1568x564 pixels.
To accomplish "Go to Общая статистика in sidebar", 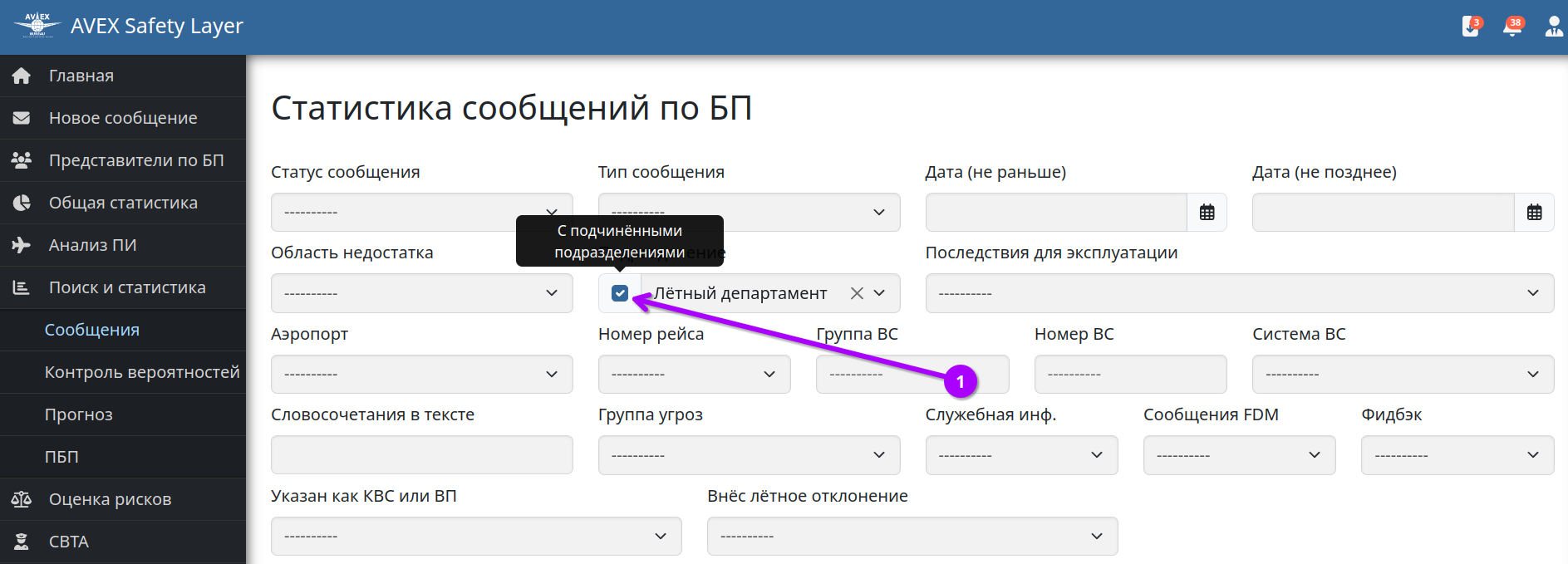I will point(123,203).
